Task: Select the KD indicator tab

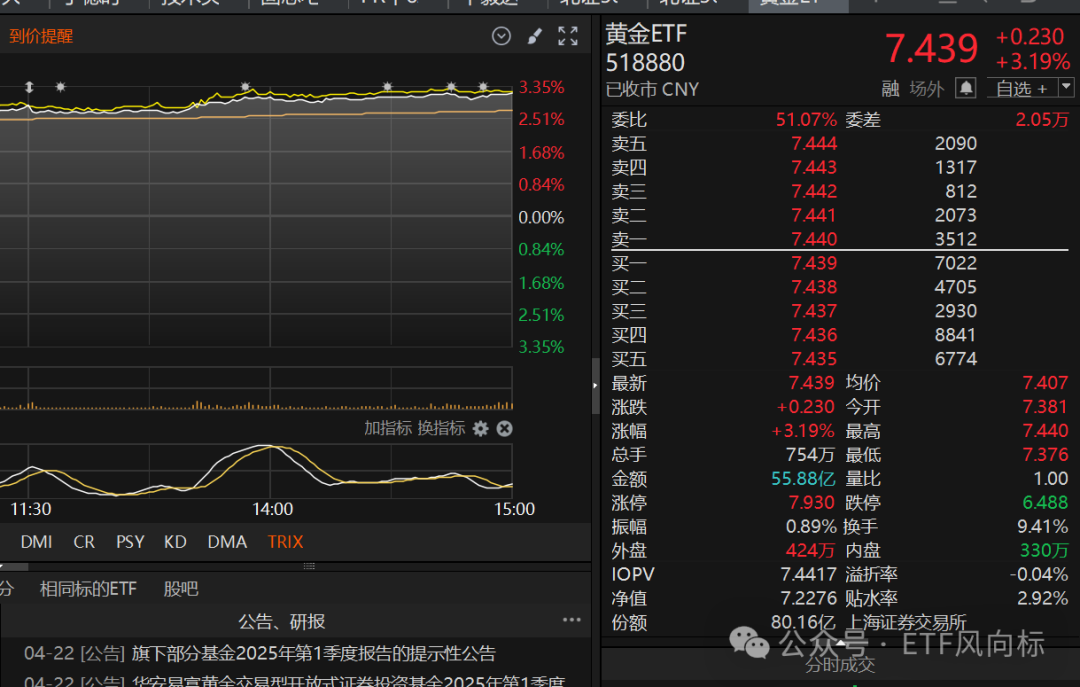Action: click(x=175, y=542)
